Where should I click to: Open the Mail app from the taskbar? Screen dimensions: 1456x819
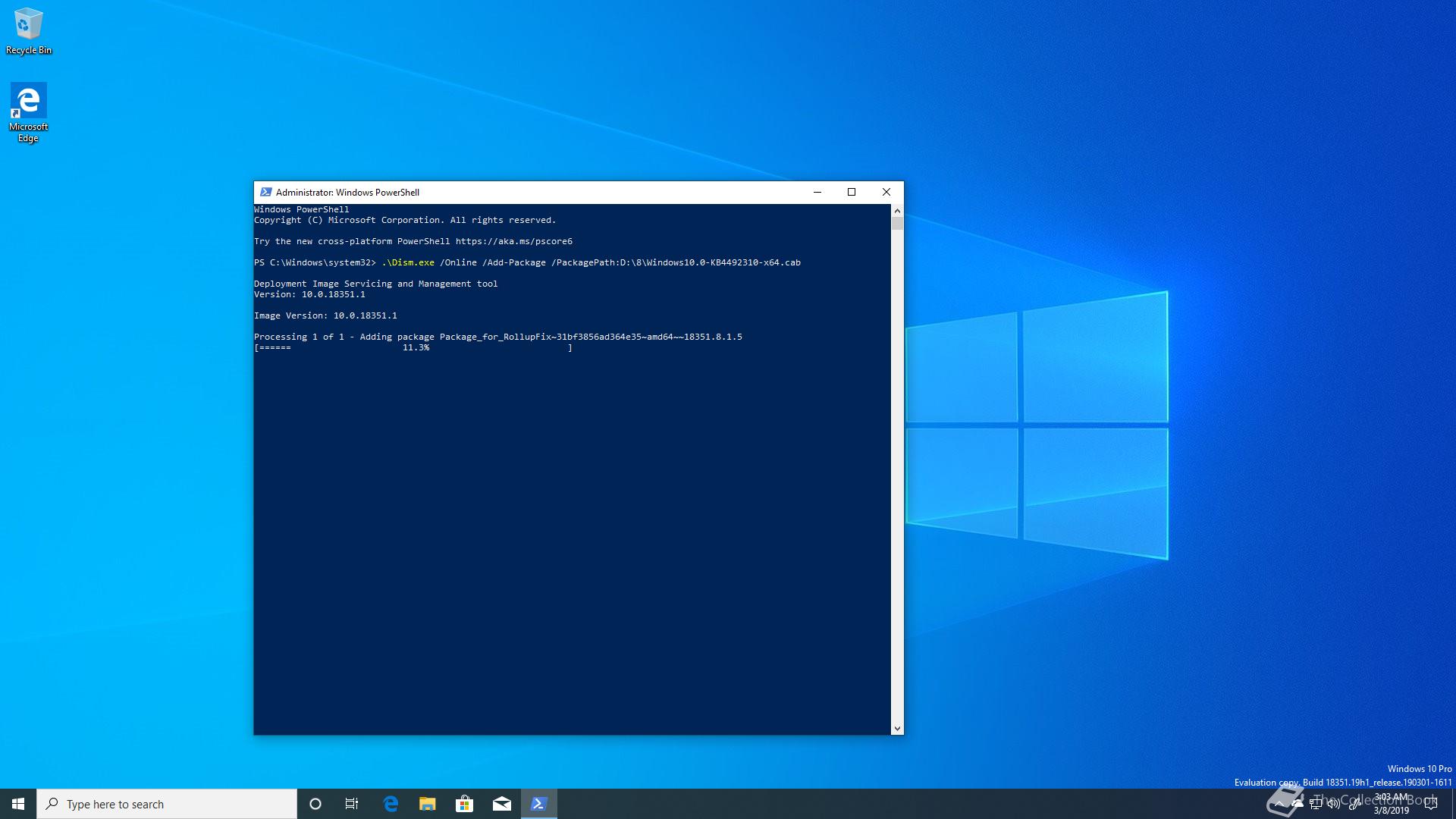pos(501,804)
